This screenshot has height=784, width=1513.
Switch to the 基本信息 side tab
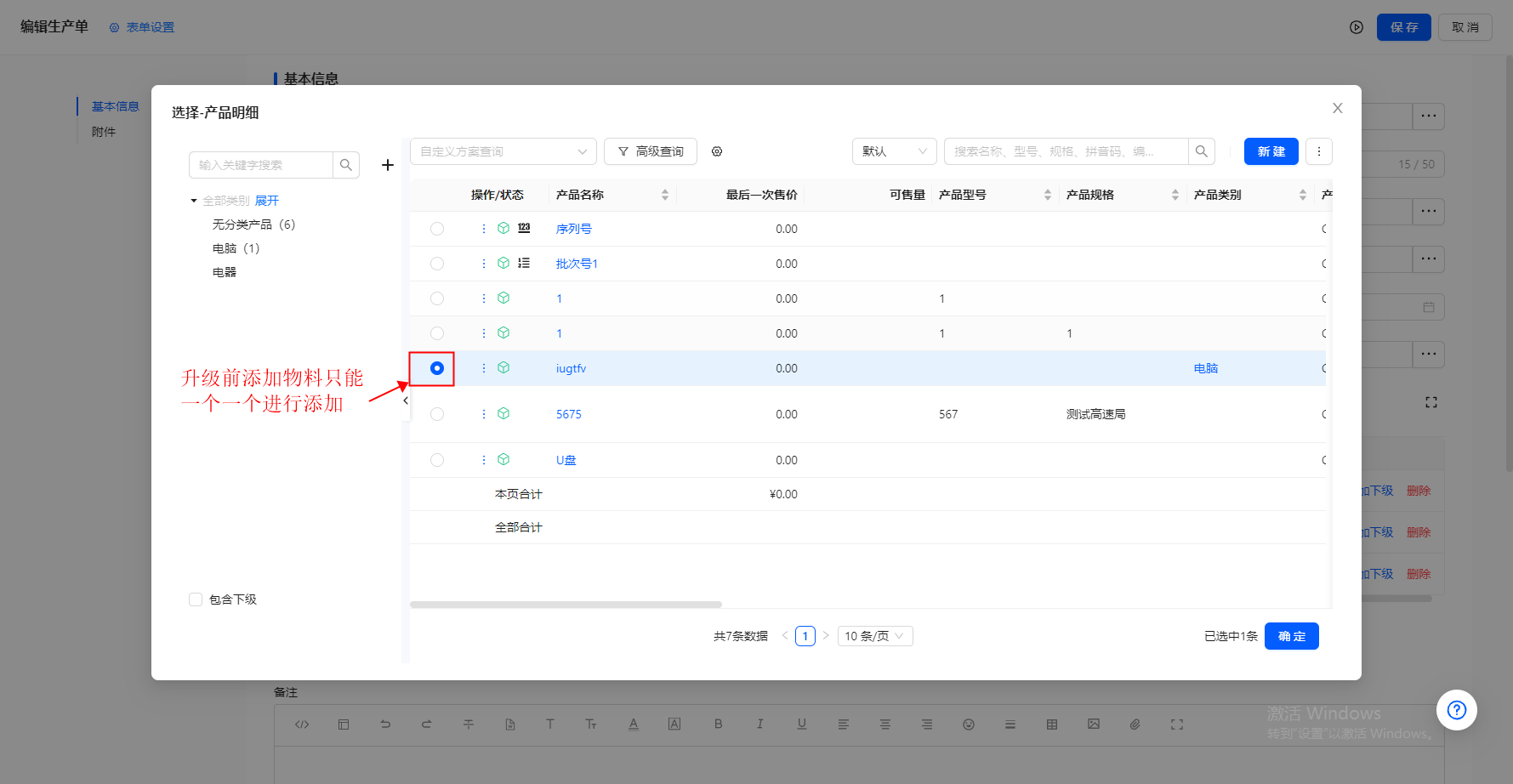(x=116, y=106)
